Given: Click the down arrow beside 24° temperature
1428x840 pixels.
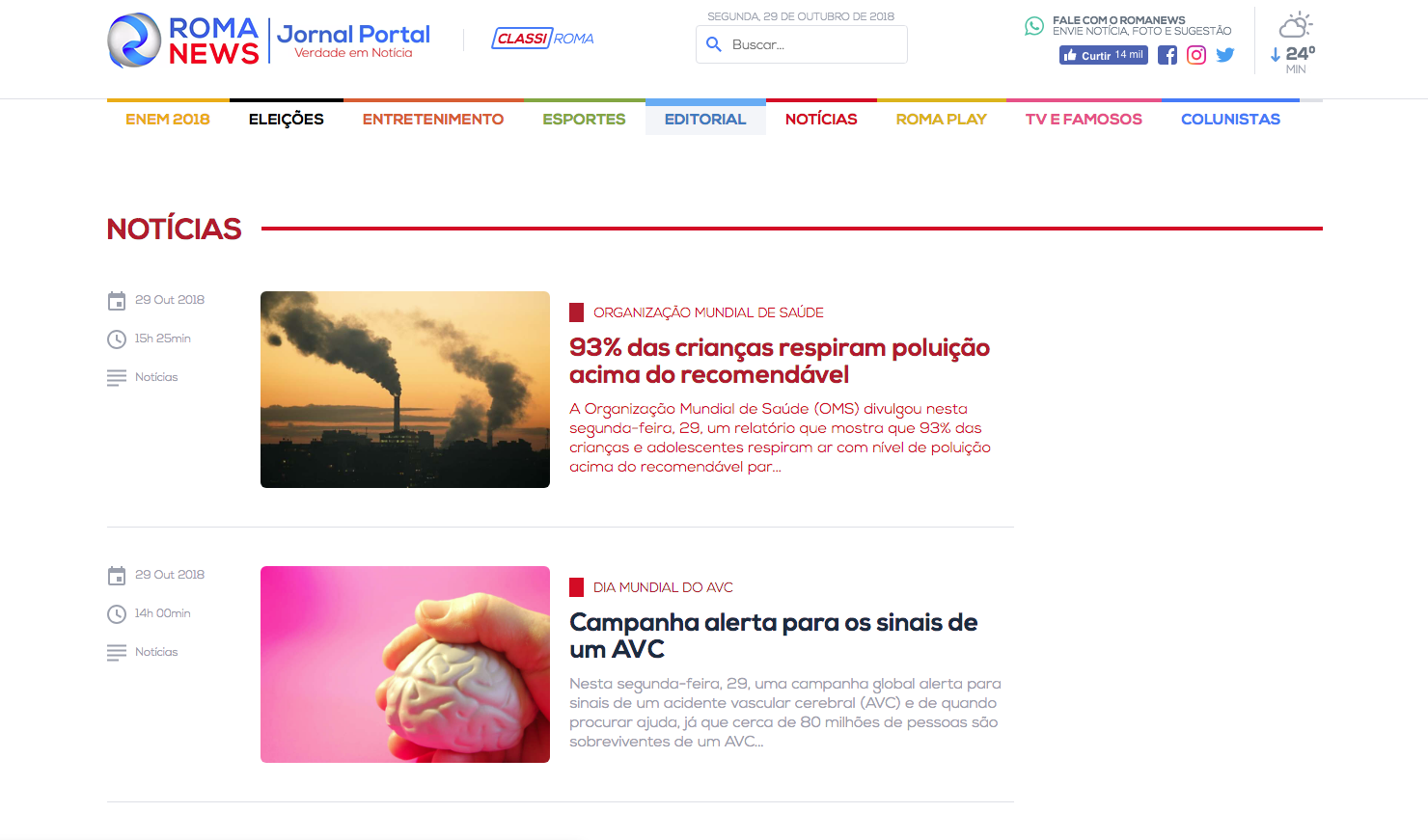Looking at the screenshot, I should coord(1276,54).
